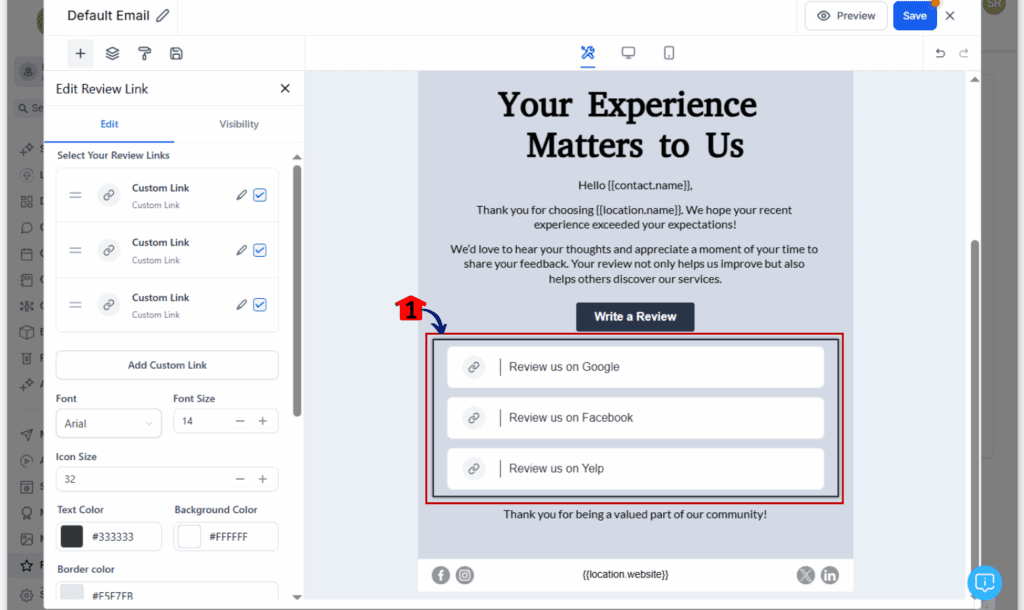
Task: Click the Add Custom Link button
Action: [x=166, y=365]
